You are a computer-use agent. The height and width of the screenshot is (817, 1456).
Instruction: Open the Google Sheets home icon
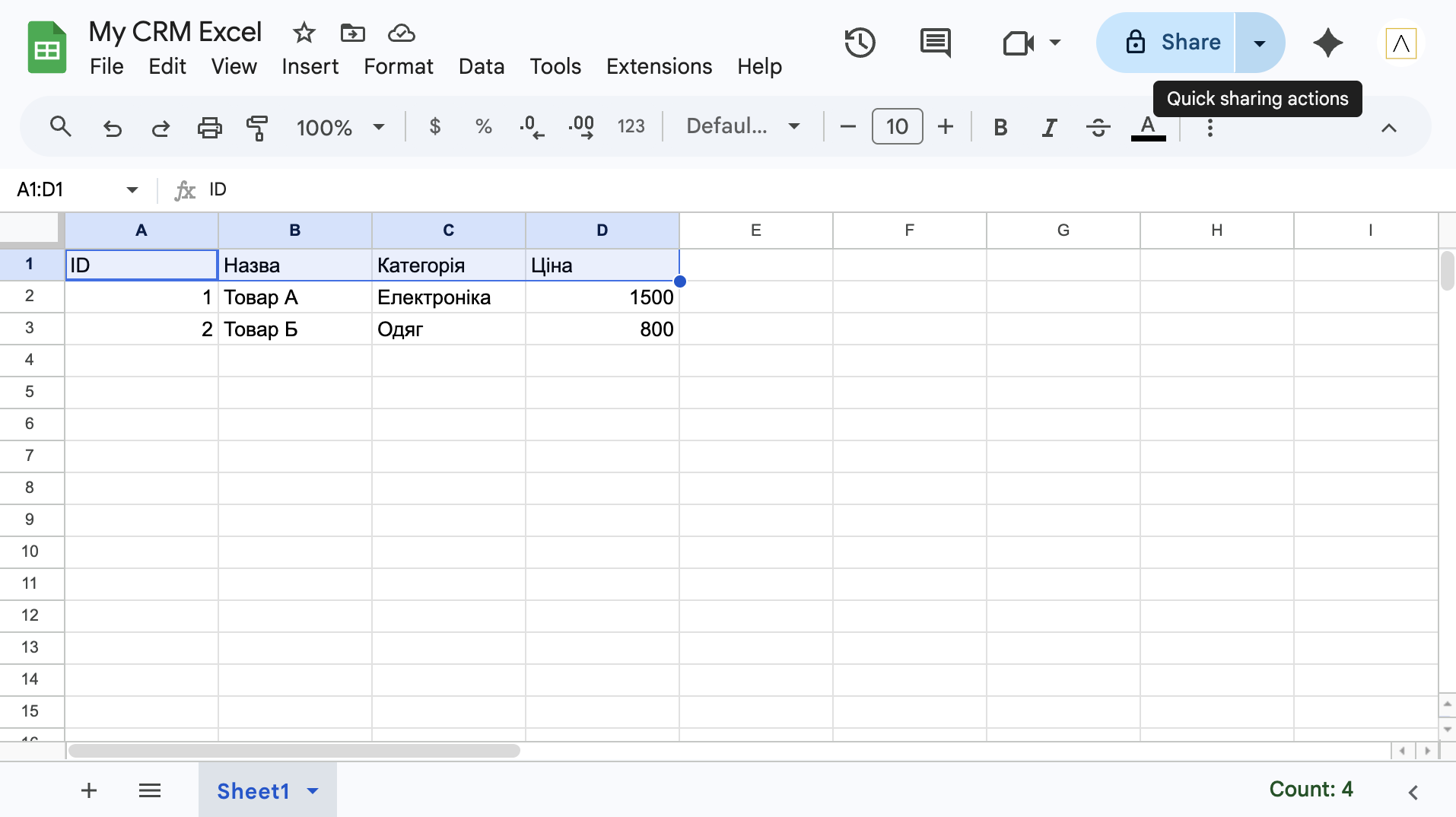tap(47, 48)
